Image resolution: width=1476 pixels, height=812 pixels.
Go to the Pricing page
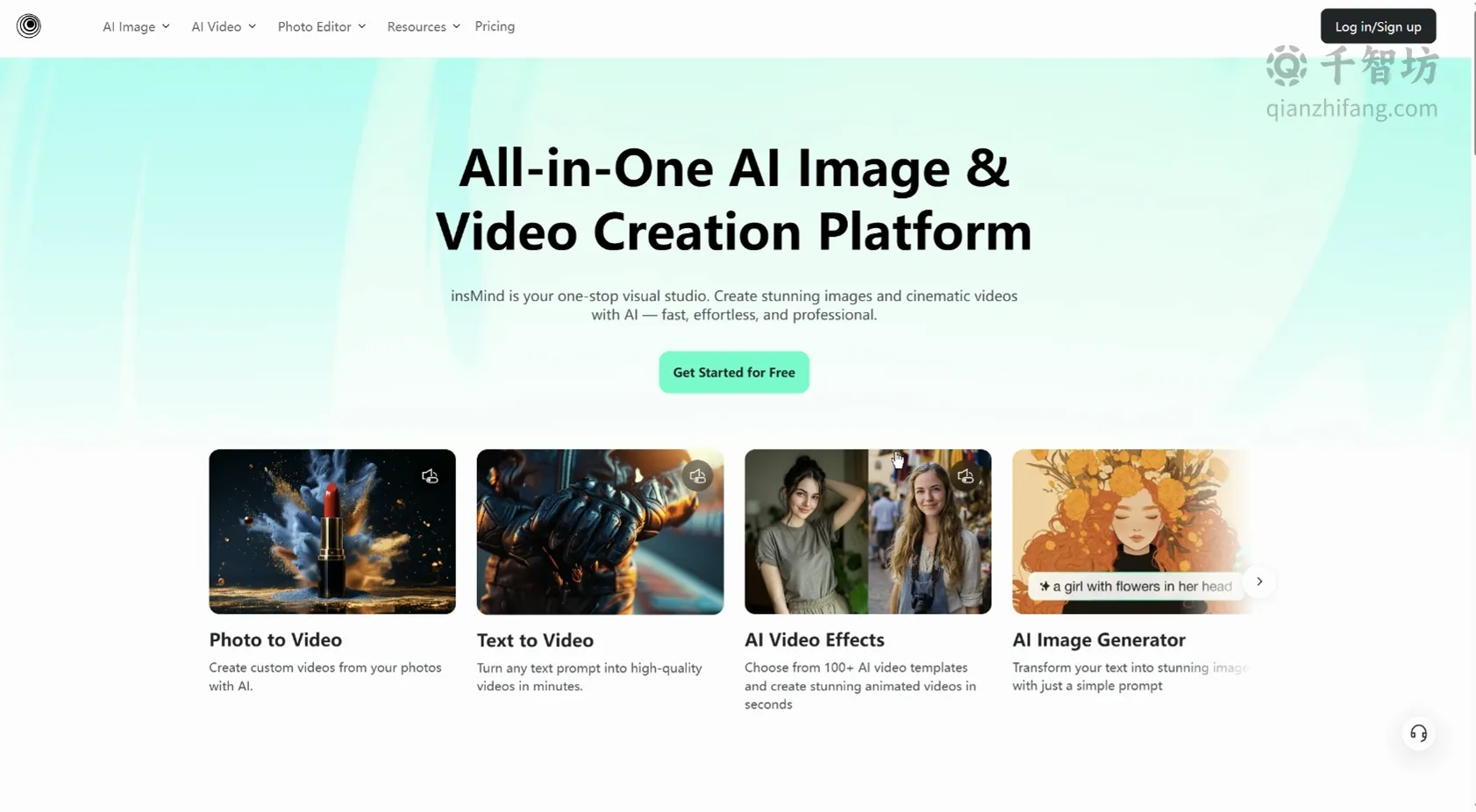point(495,26)
